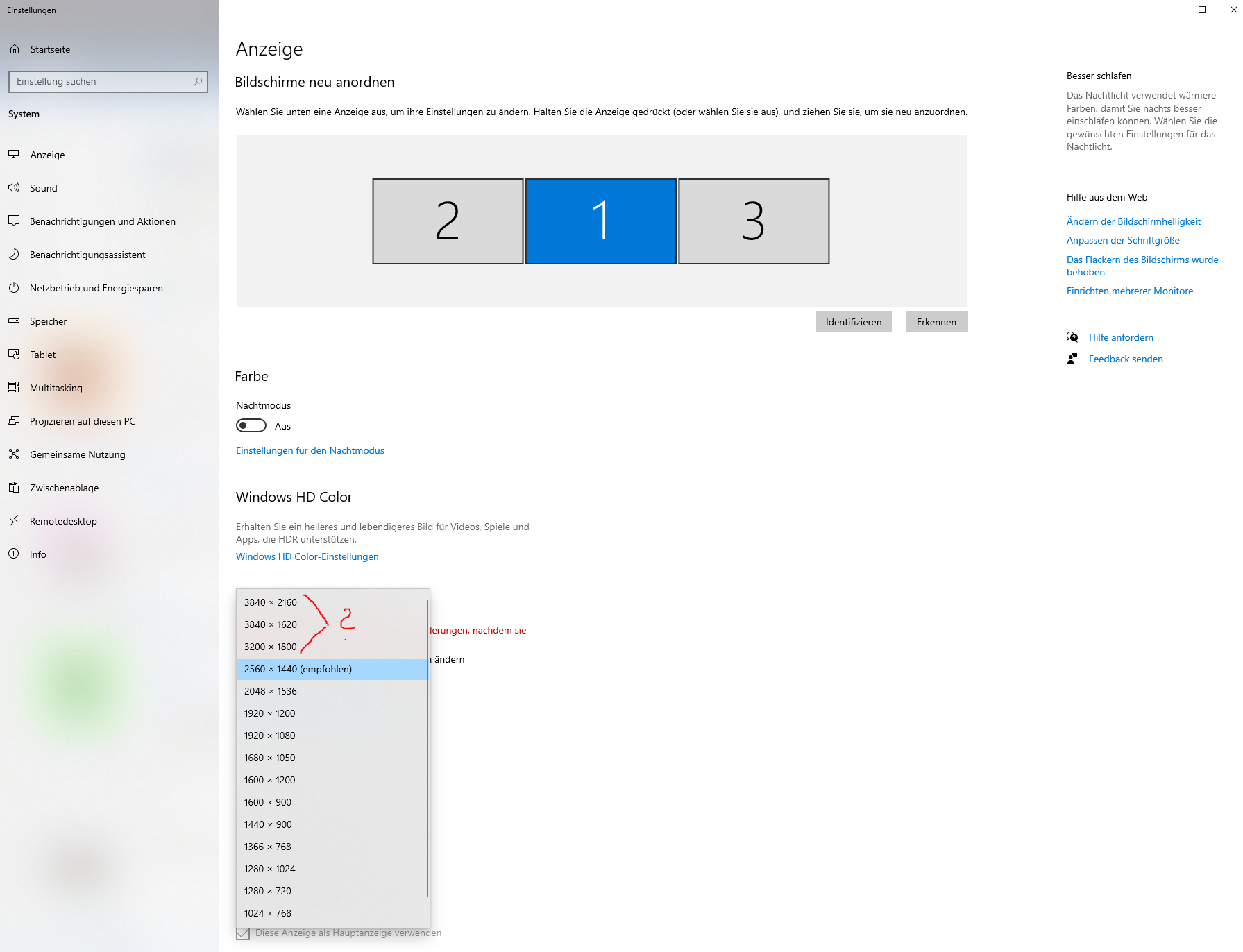Select display 2 in the arrangement
1243x952 pixels.
(448, 221)
